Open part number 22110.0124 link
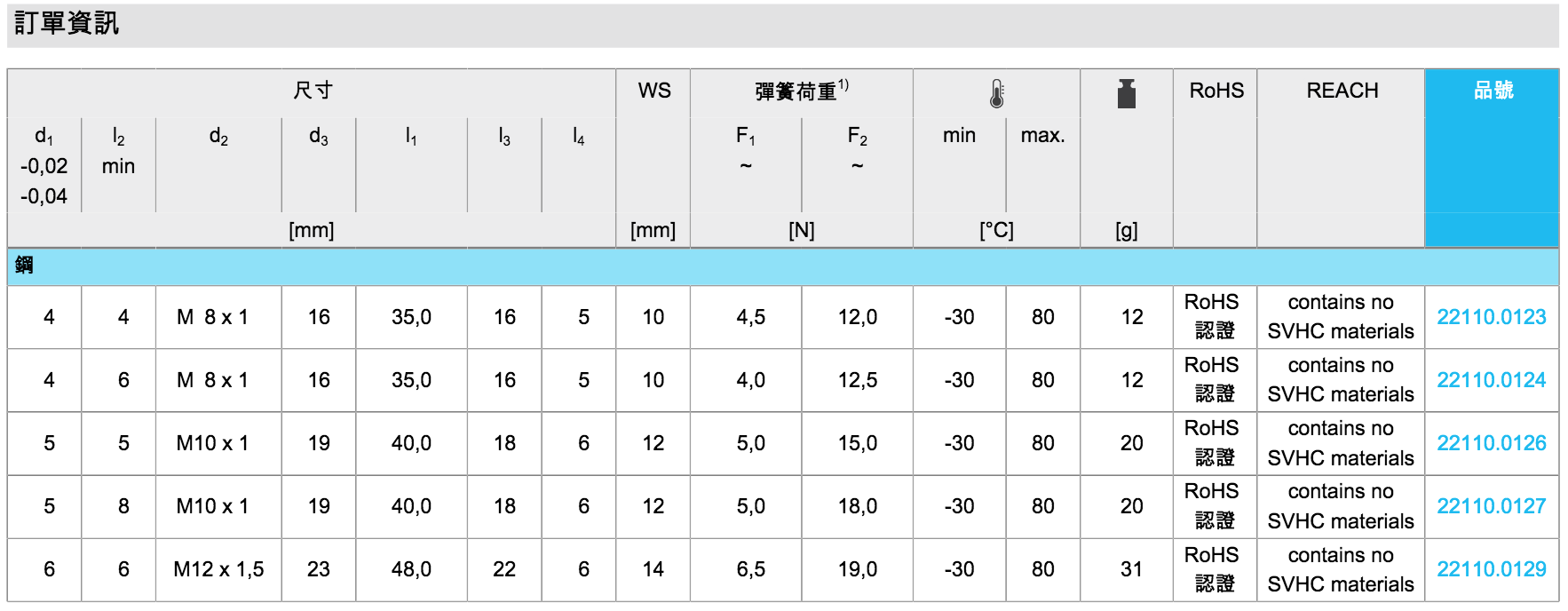The height and width of the screenshot is (611, 1568). point(1491,380)
